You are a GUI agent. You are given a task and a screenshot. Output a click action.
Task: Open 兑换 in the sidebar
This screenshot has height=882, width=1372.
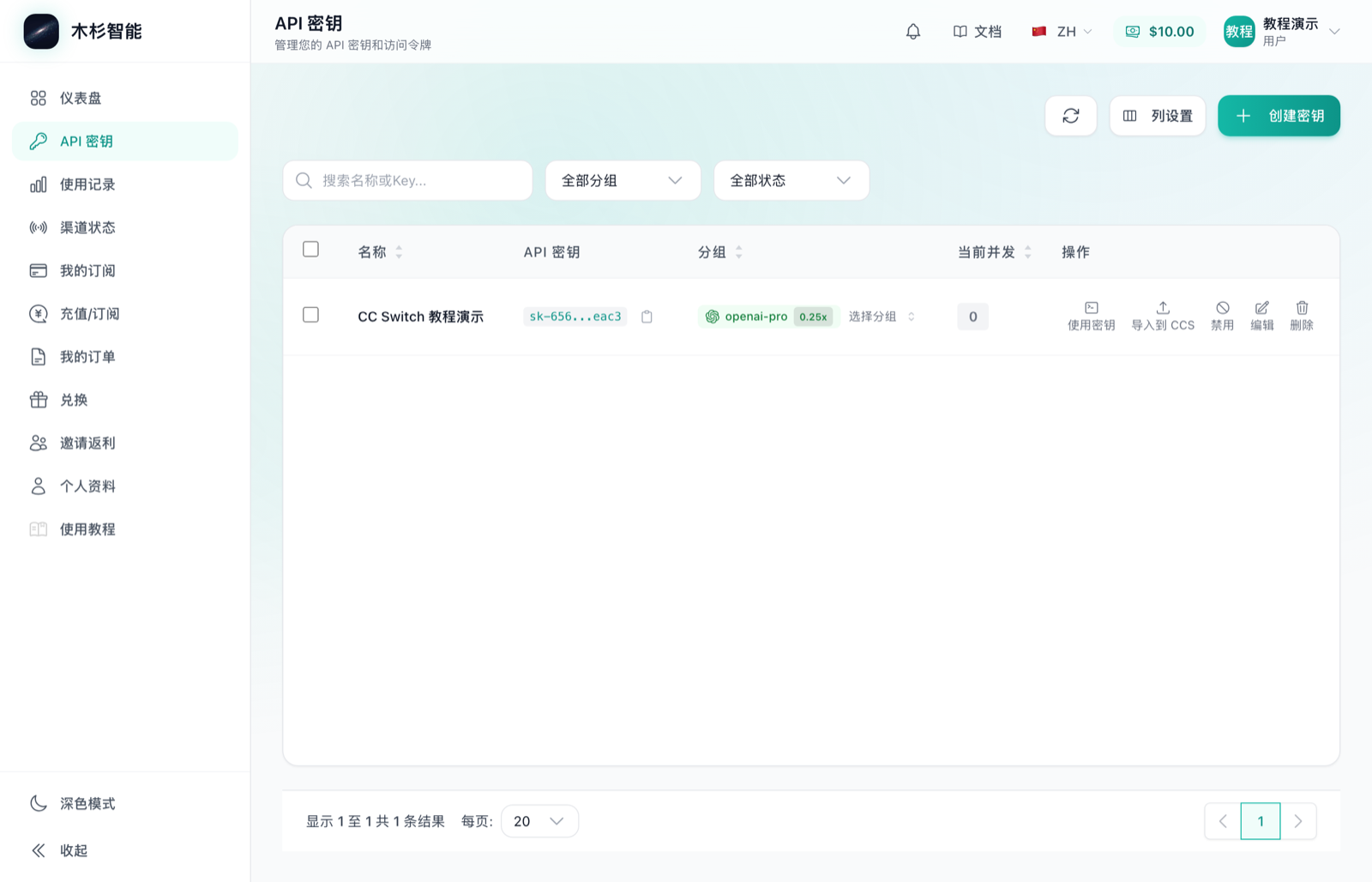click(125, 400)
